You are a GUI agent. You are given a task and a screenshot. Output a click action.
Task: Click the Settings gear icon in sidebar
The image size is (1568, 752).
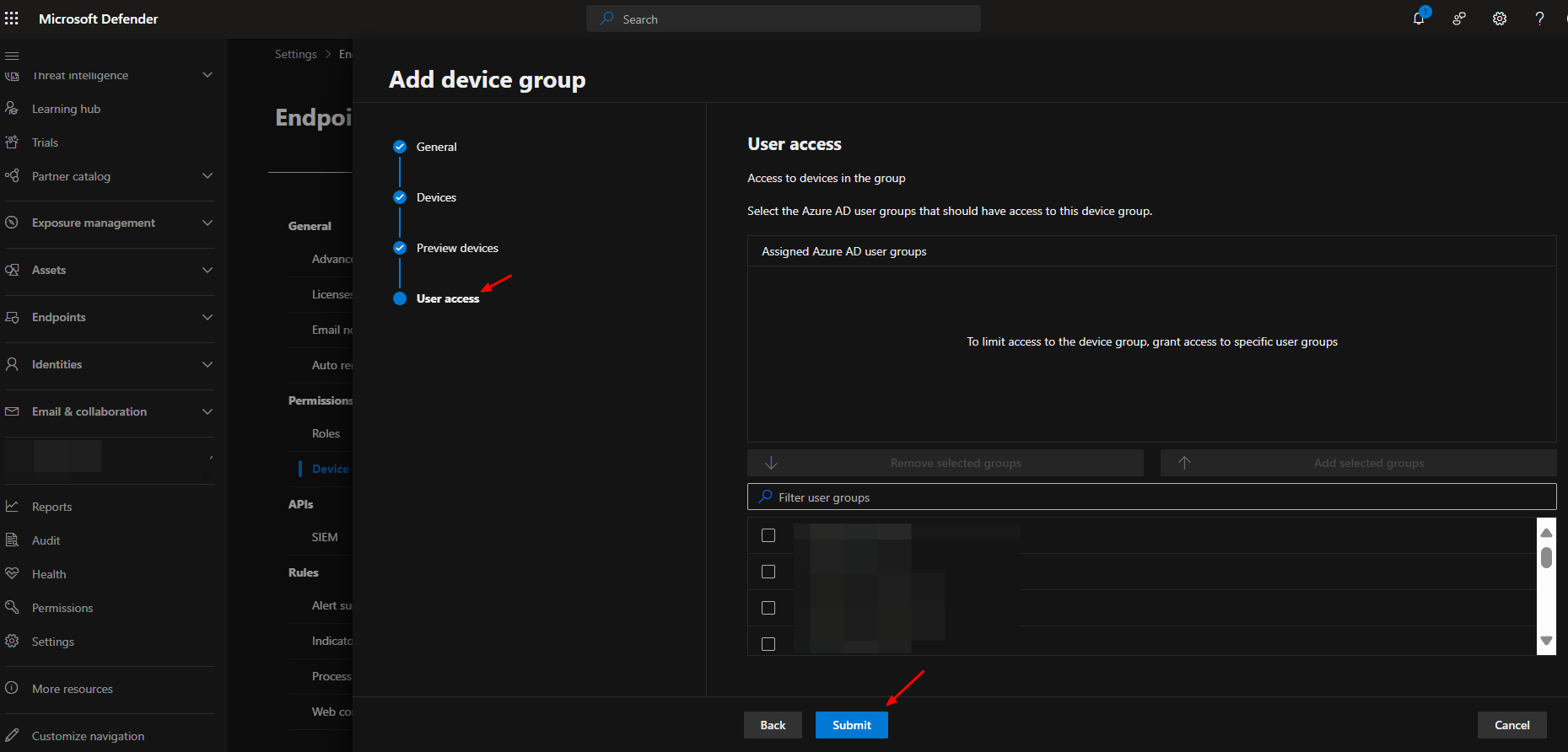(12, 642)
